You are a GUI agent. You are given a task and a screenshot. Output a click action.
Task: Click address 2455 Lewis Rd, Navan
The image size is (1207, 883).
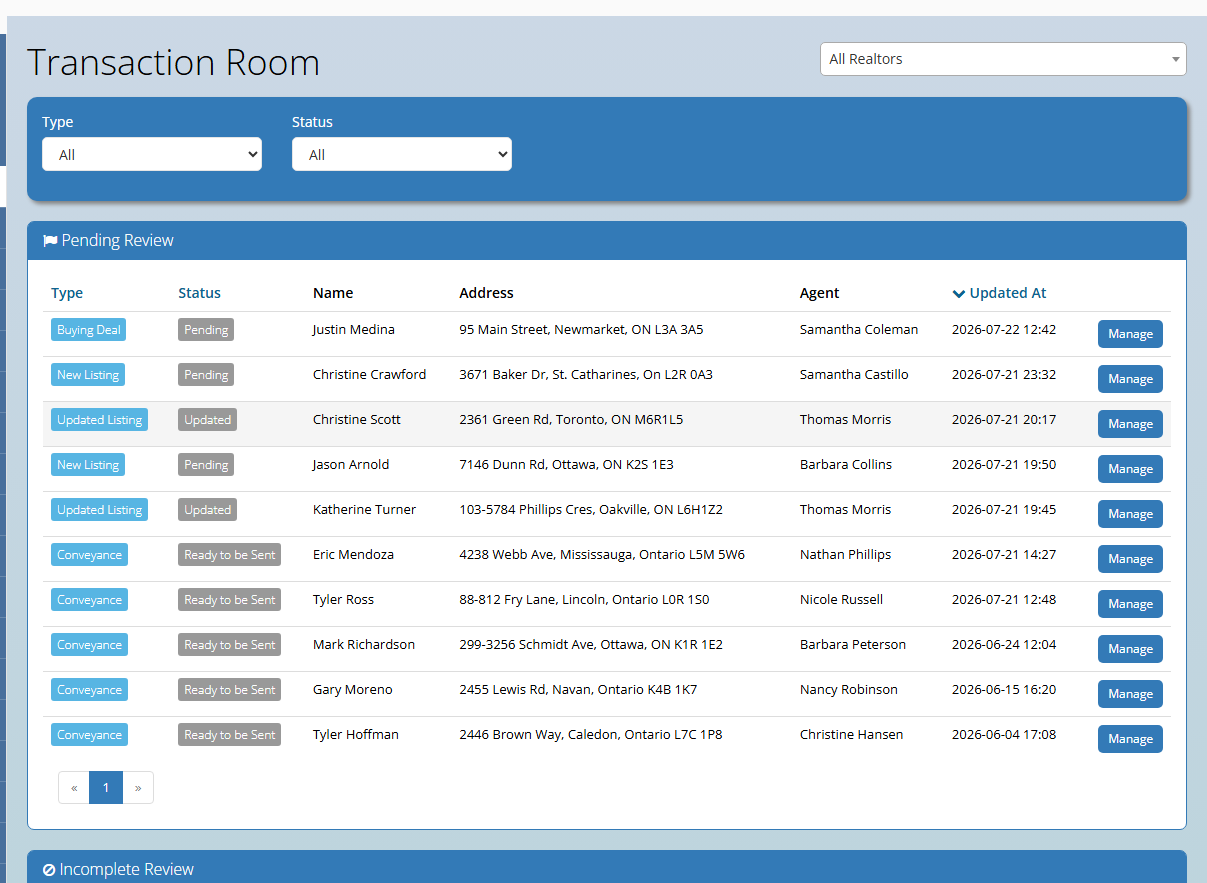click(578, 689)
